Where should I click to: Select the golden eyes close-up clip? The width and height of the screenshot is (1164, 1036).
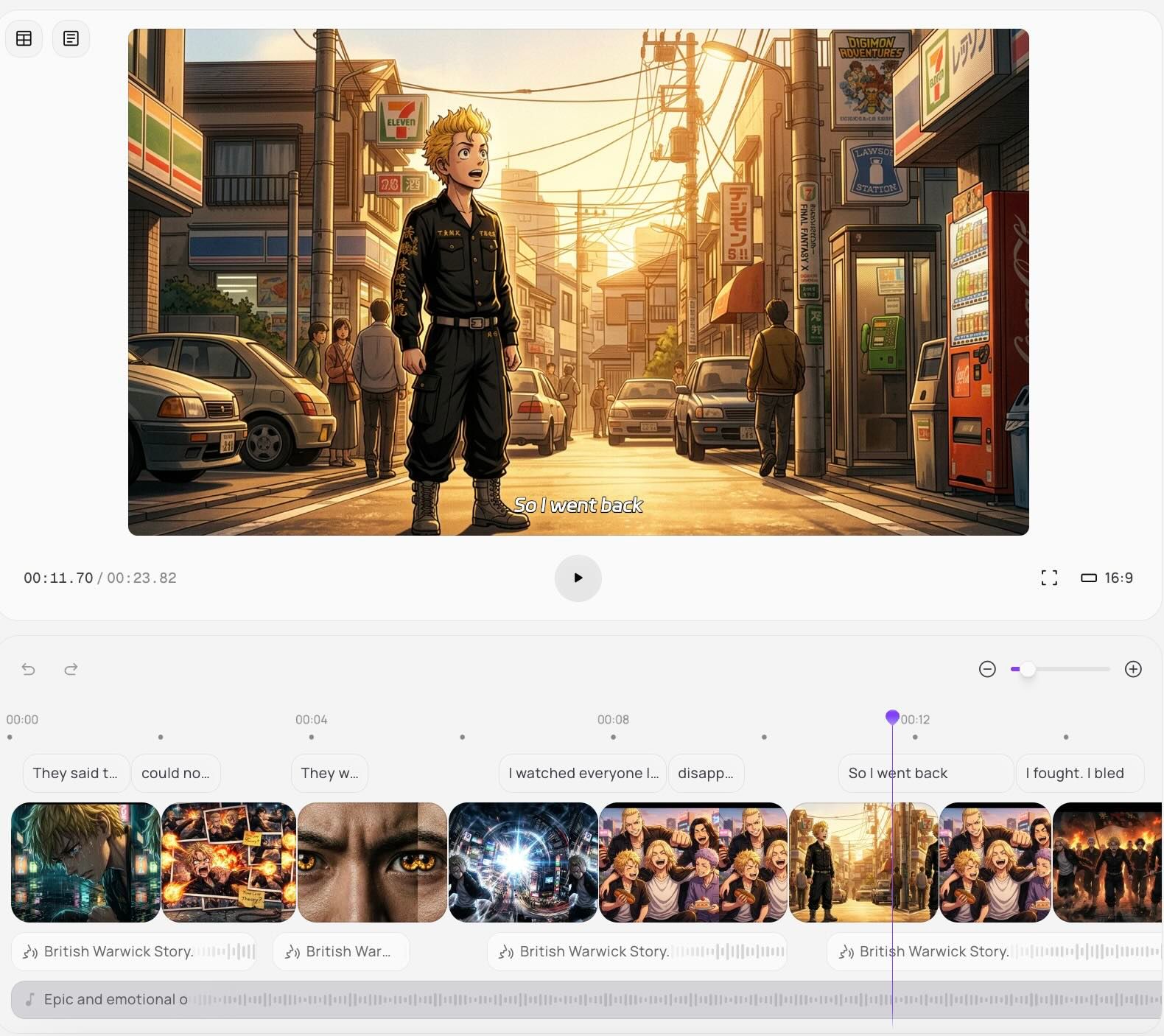coord(372,862)
